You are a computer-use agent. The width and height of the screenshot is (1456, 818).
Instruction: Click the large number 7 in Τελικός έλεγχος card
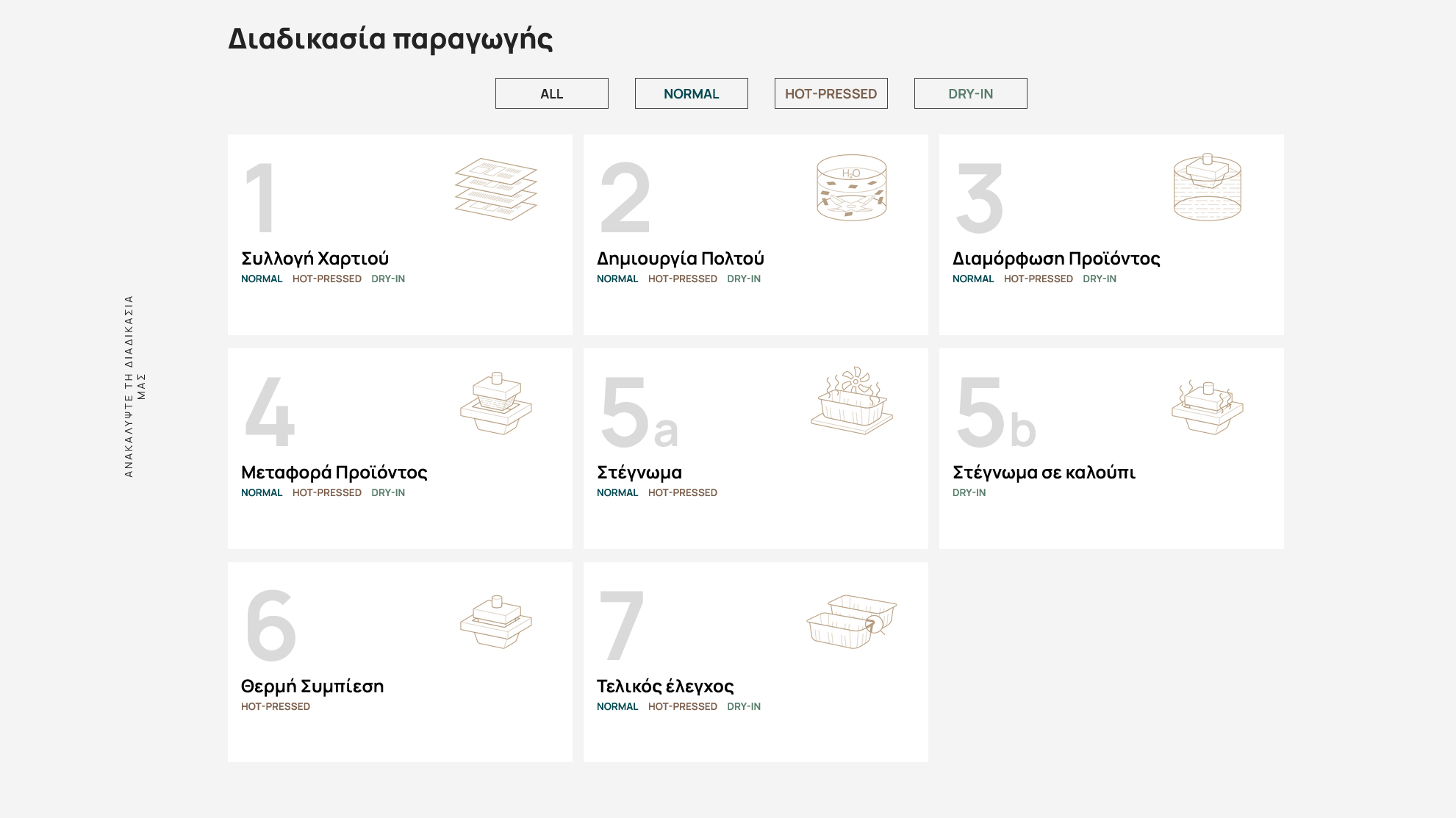(622, 625)
